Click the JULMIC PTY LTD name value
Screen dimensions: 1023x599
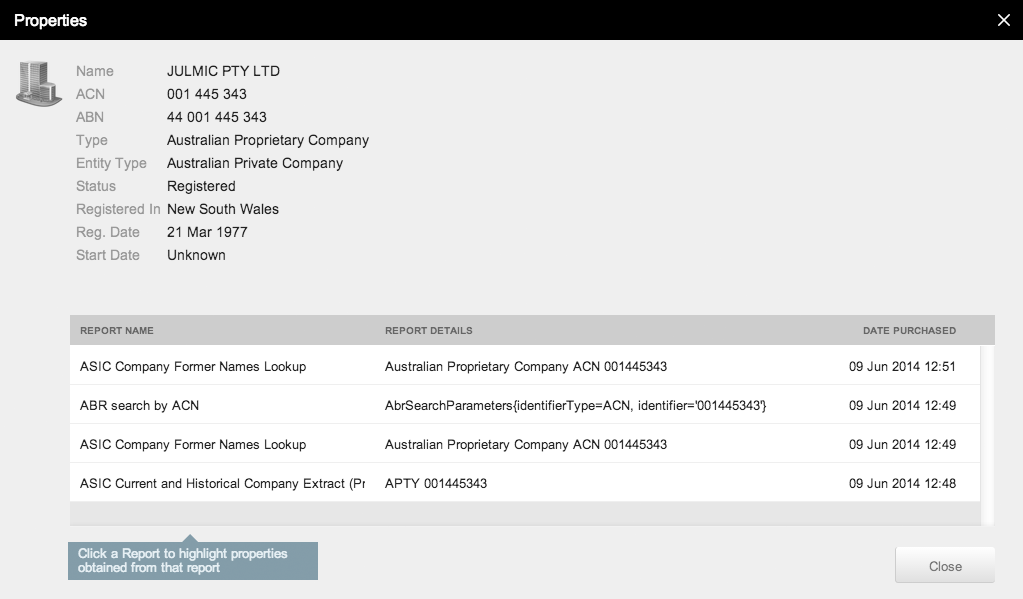pos(223,71)
